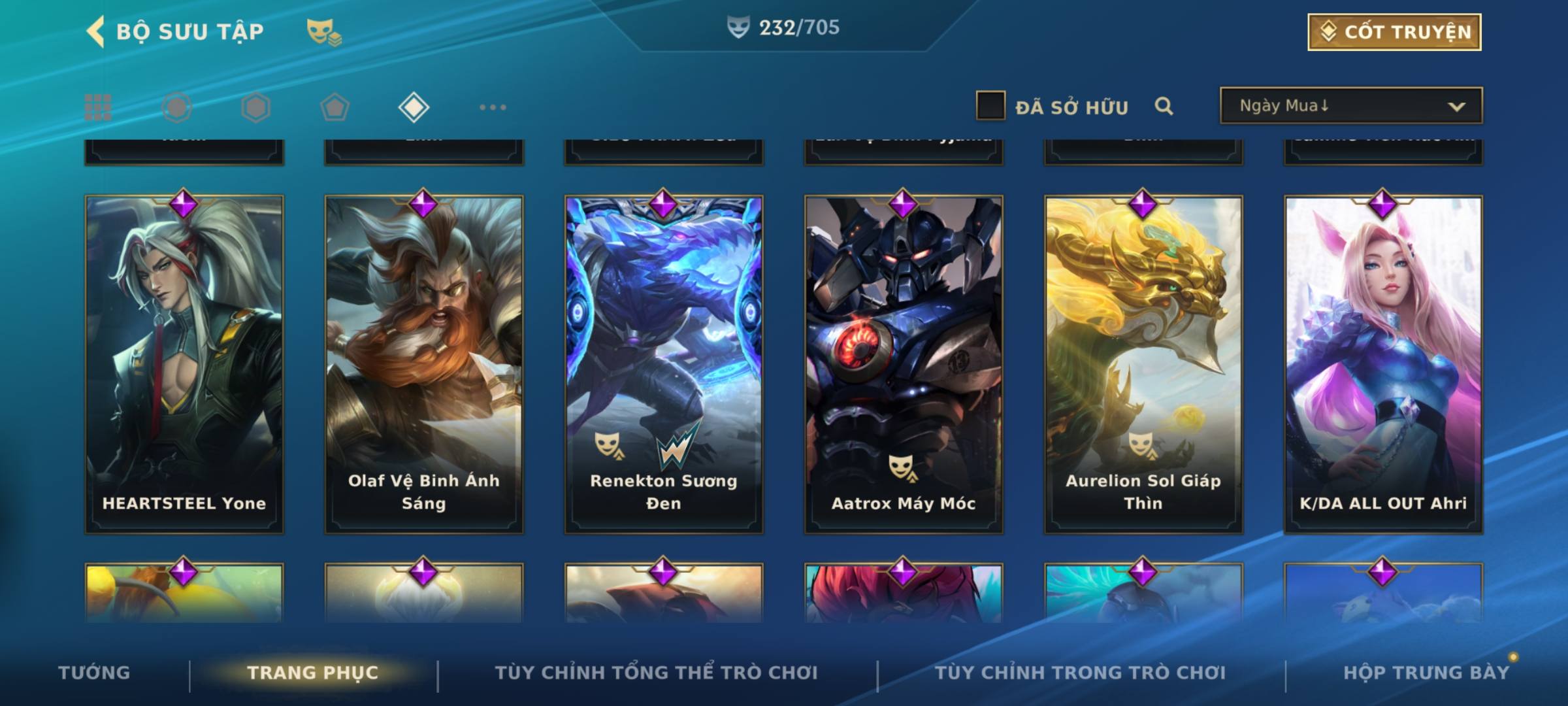Switch to the Tướng tab

coord(94,673)
